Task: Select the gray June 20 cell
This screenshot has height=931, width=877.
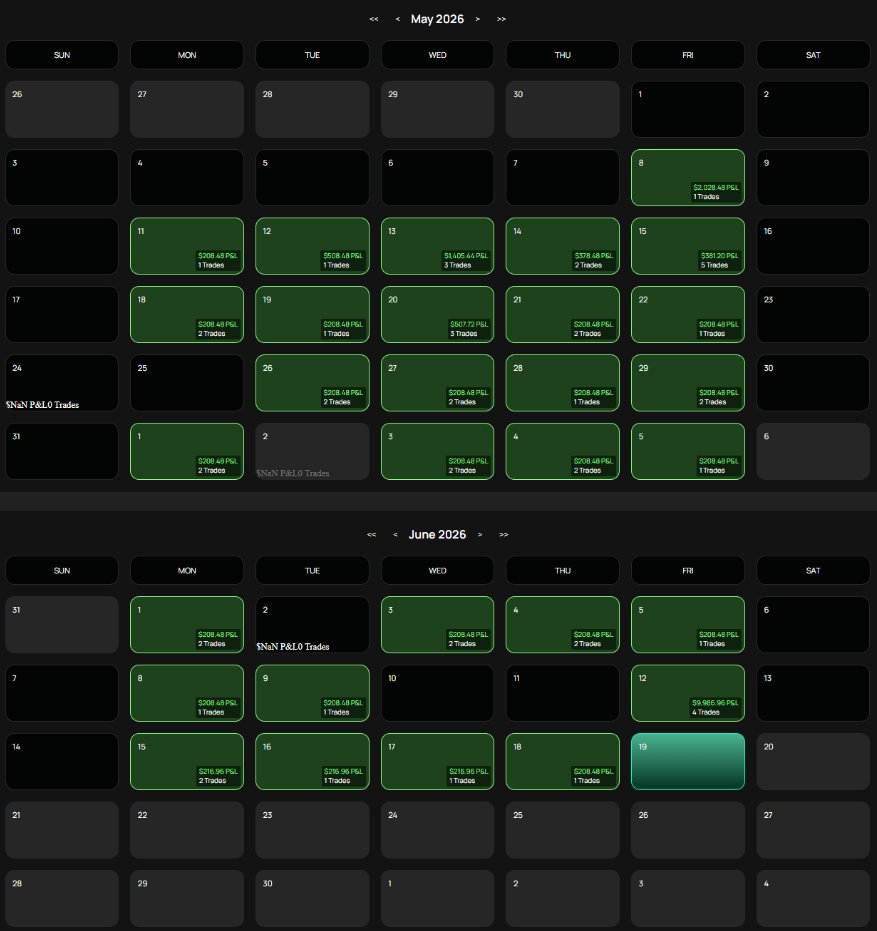Action: coord(813,762)
